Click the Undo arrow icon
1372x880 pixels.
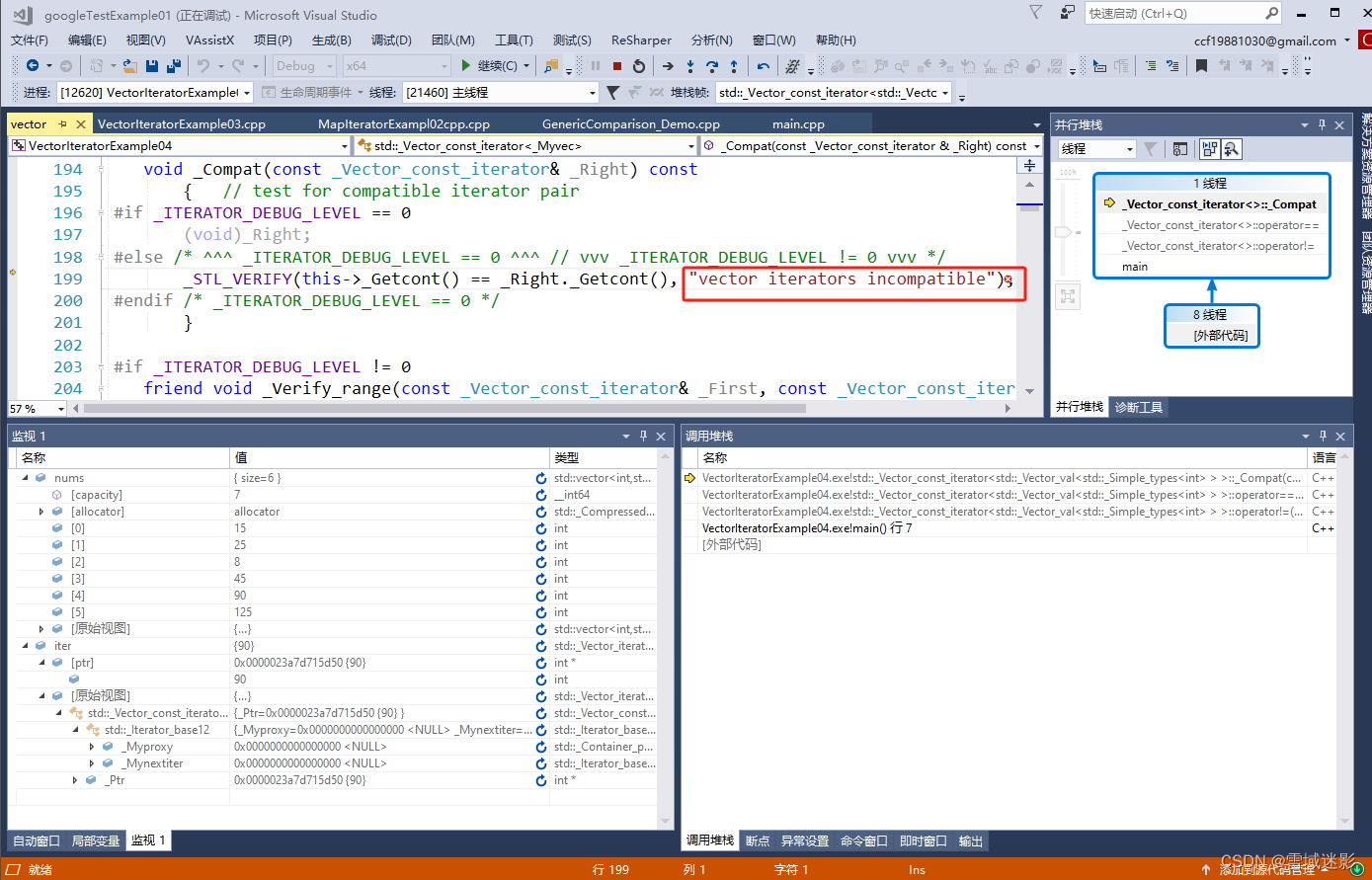pos(202,66)
